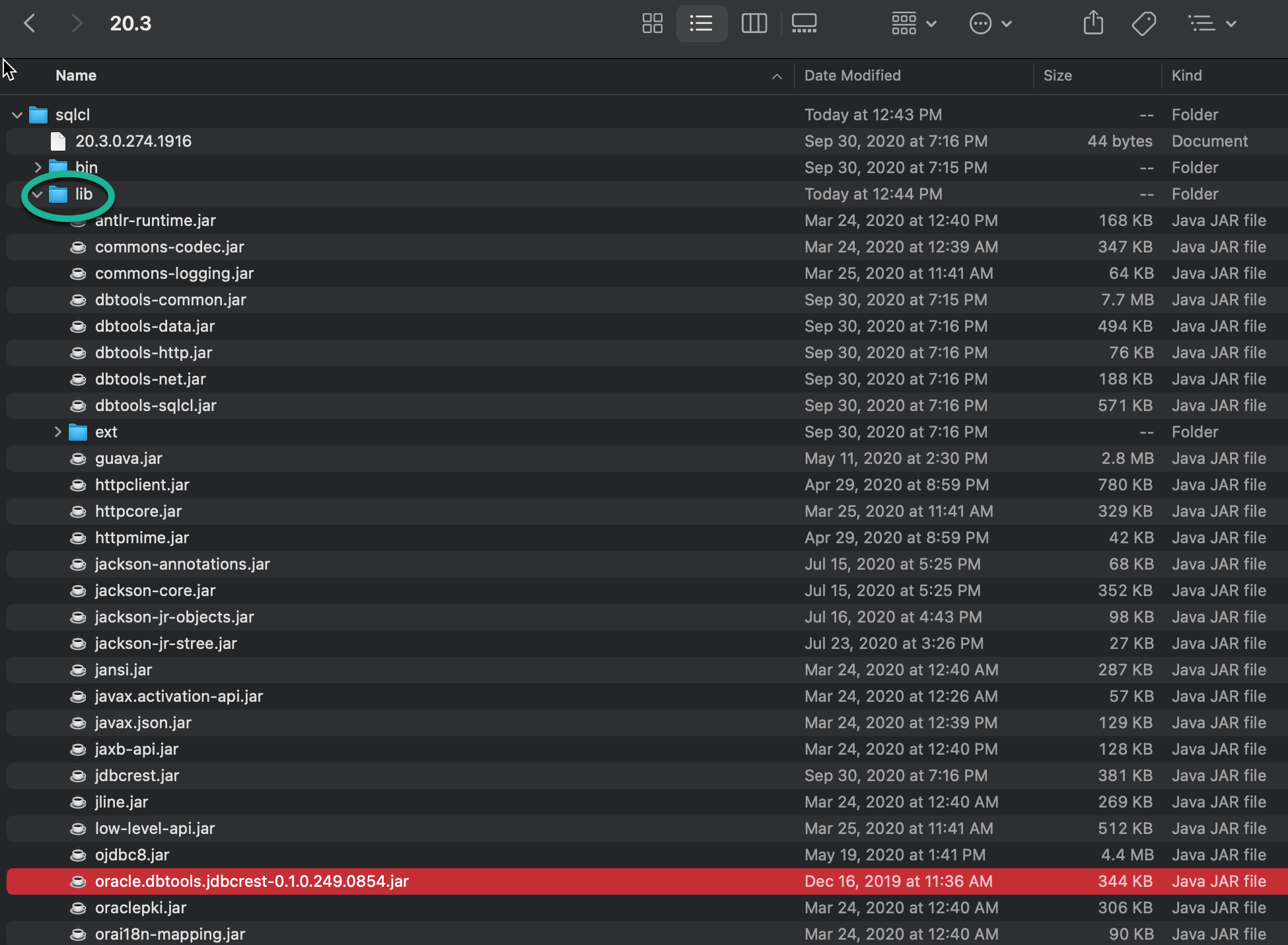Image resolution: width=1288 pixels, height=945 pixels.
Task: Click the commons-codec.jar file icon
Action: tap(78, 247)
